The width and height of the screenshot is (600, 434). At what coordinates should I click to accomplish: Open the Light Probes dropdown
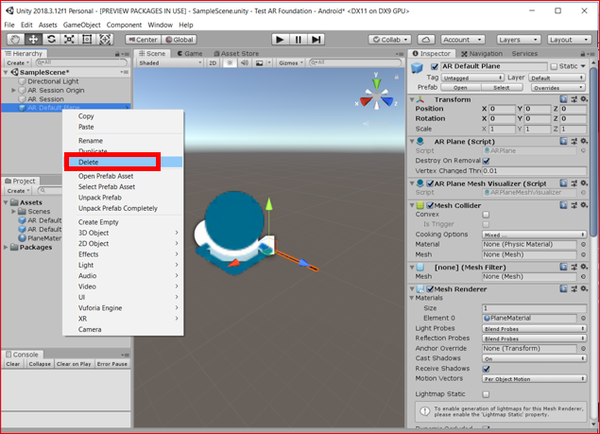(x=534, y=329)
